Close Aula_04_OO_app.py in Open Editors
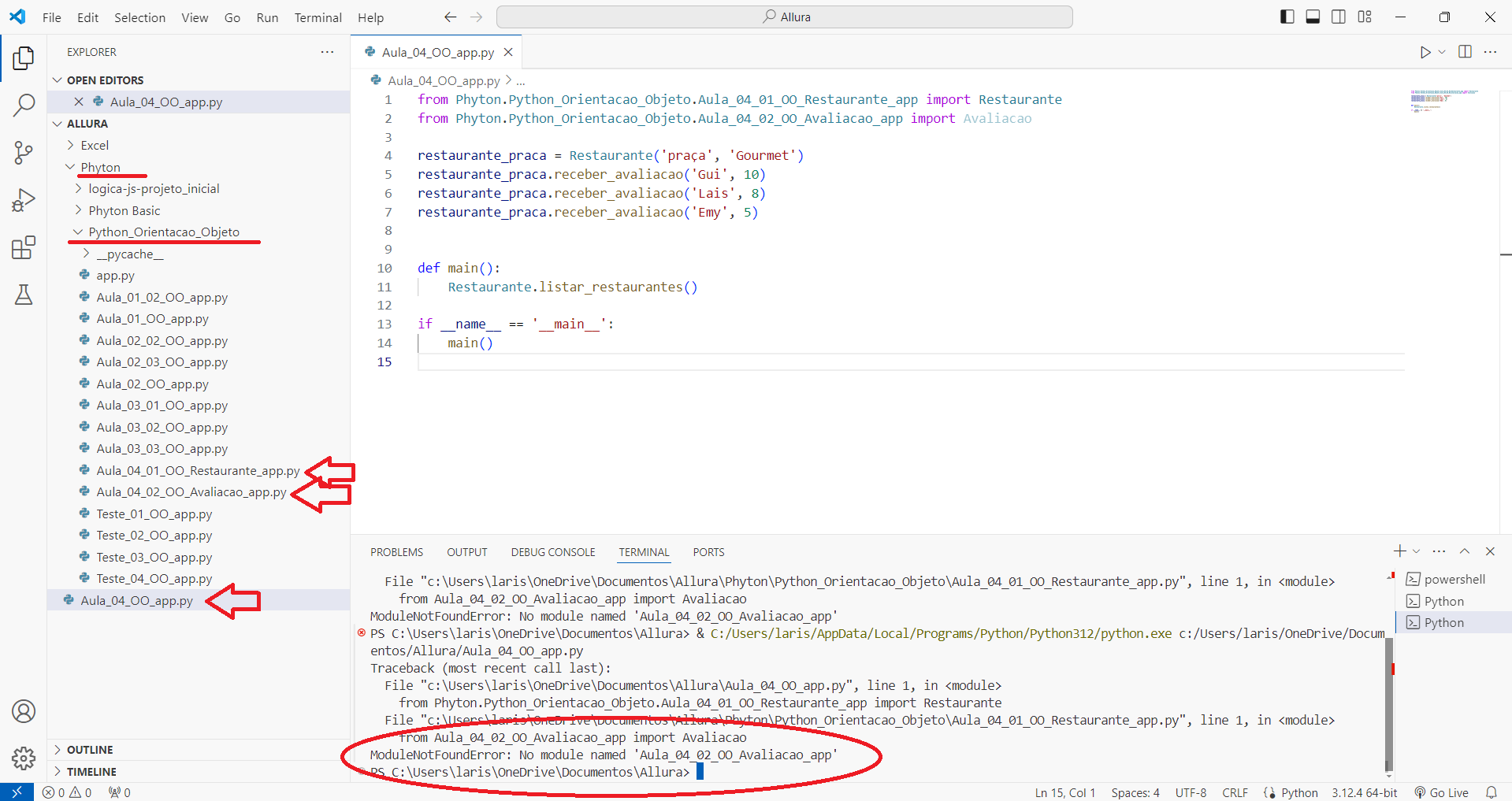The height and width of the screenshot is (801, 1512). (x=79, y=102)
